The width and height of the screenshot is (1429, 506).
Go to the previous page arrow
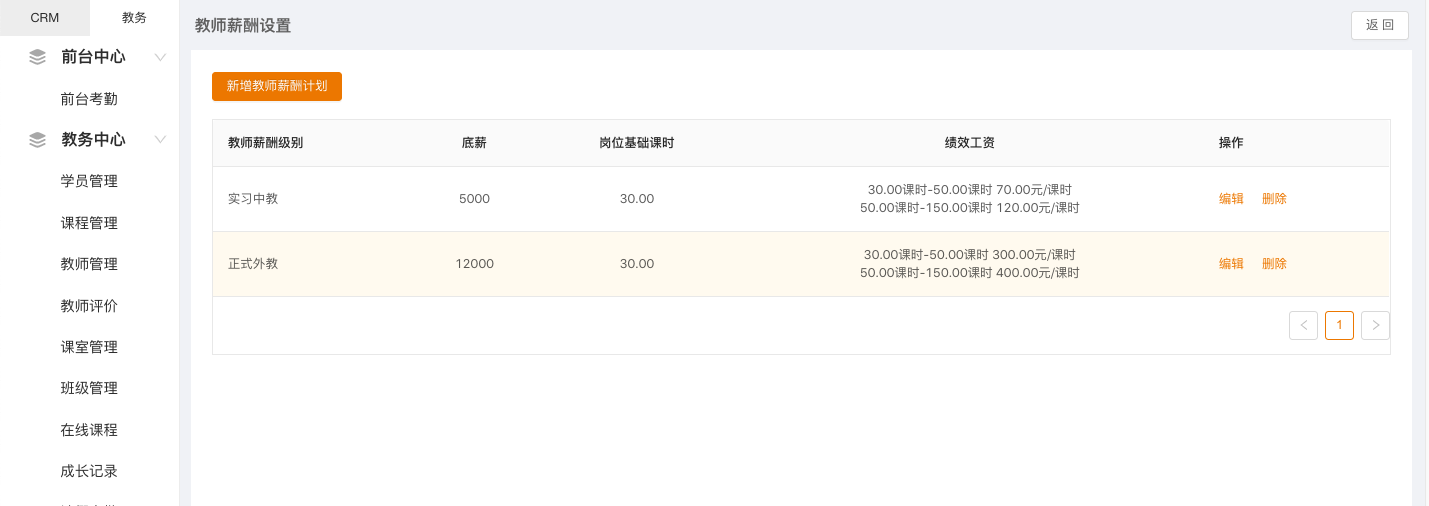point(1303,325)
